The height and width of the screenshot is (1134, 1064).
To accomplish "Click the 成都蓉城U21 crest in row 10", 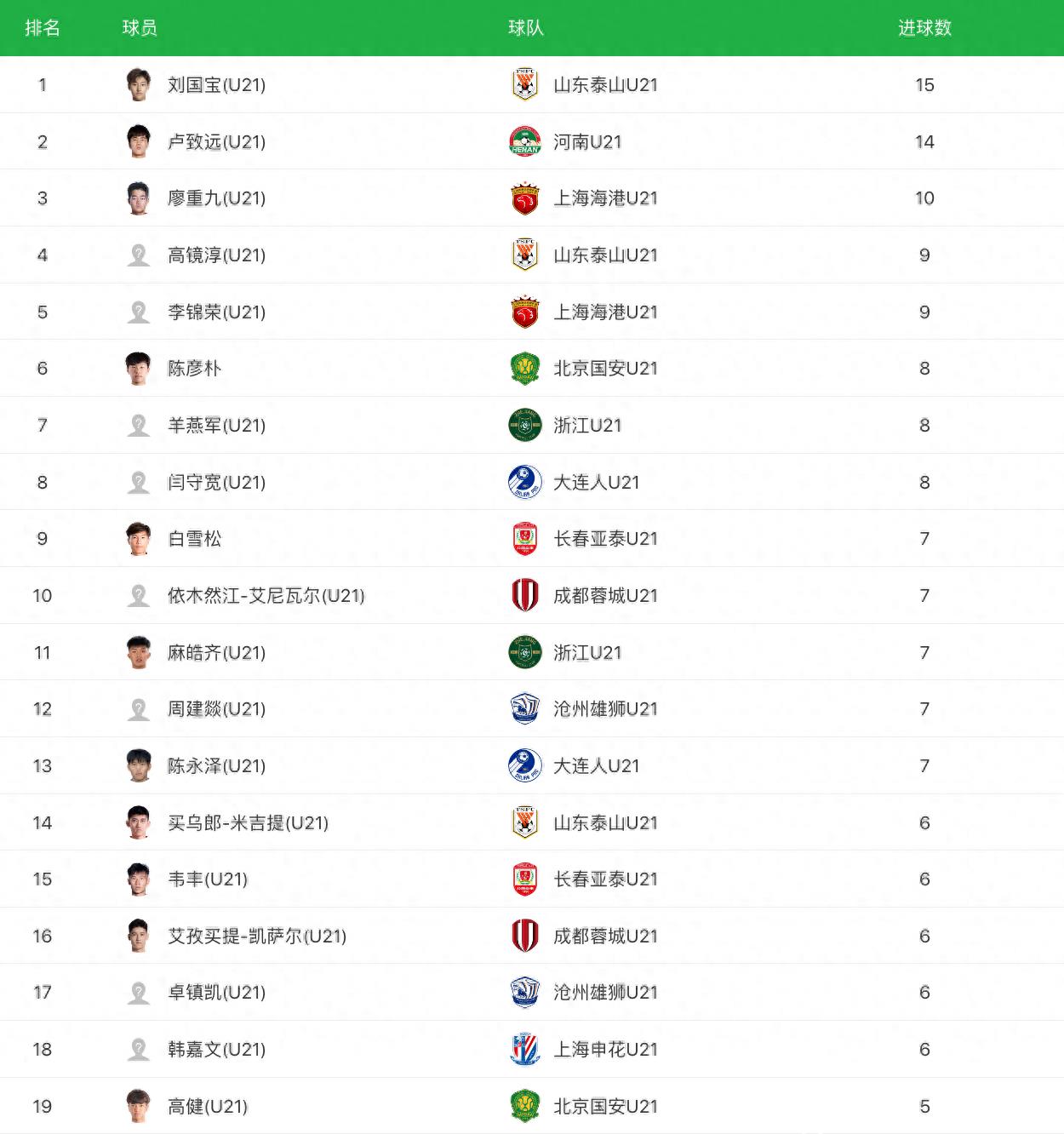I will (525, 595).
